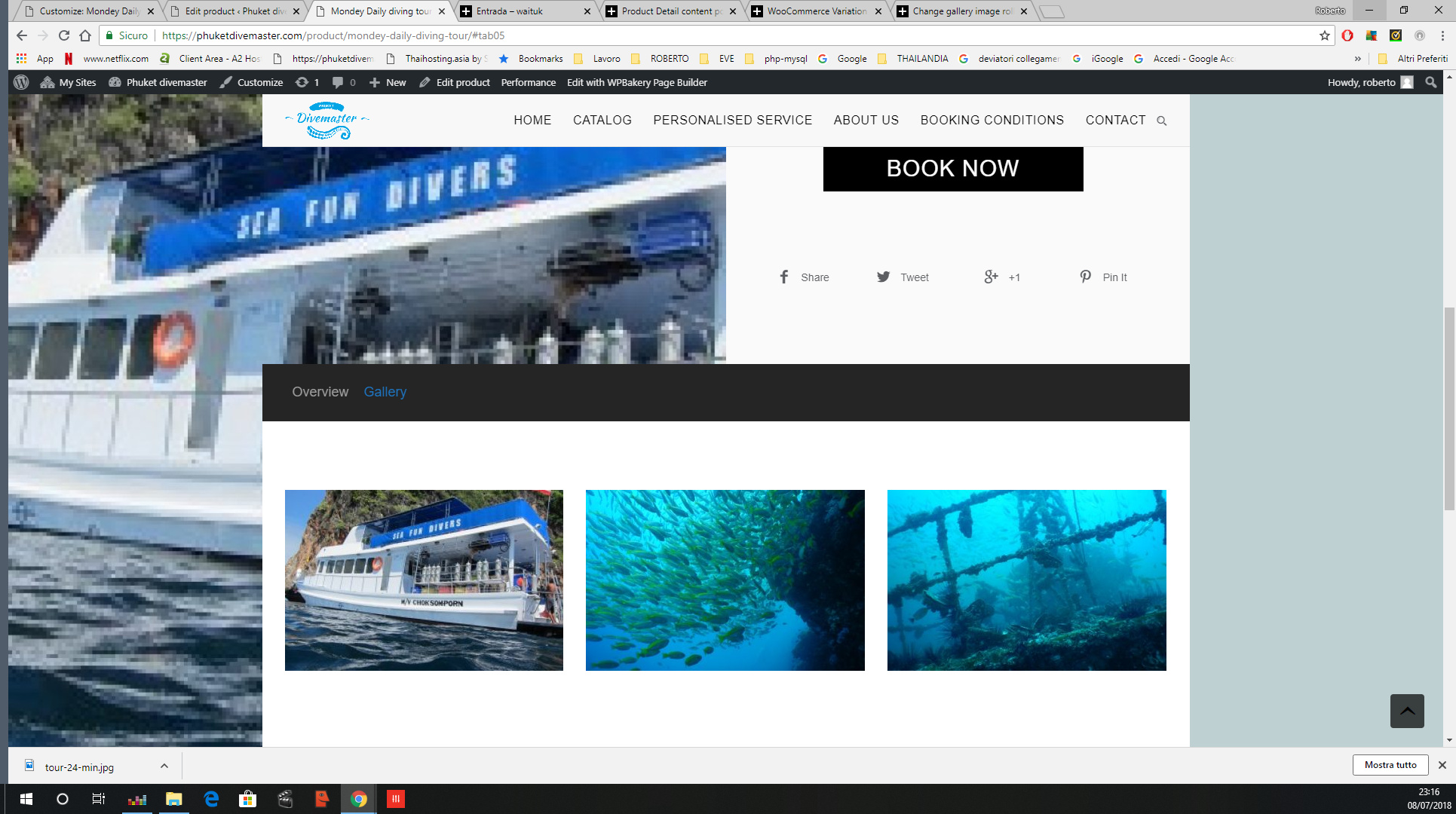Click the Mostra tutto downloads button
The image size is (1456, 814).
point(1390,765)
